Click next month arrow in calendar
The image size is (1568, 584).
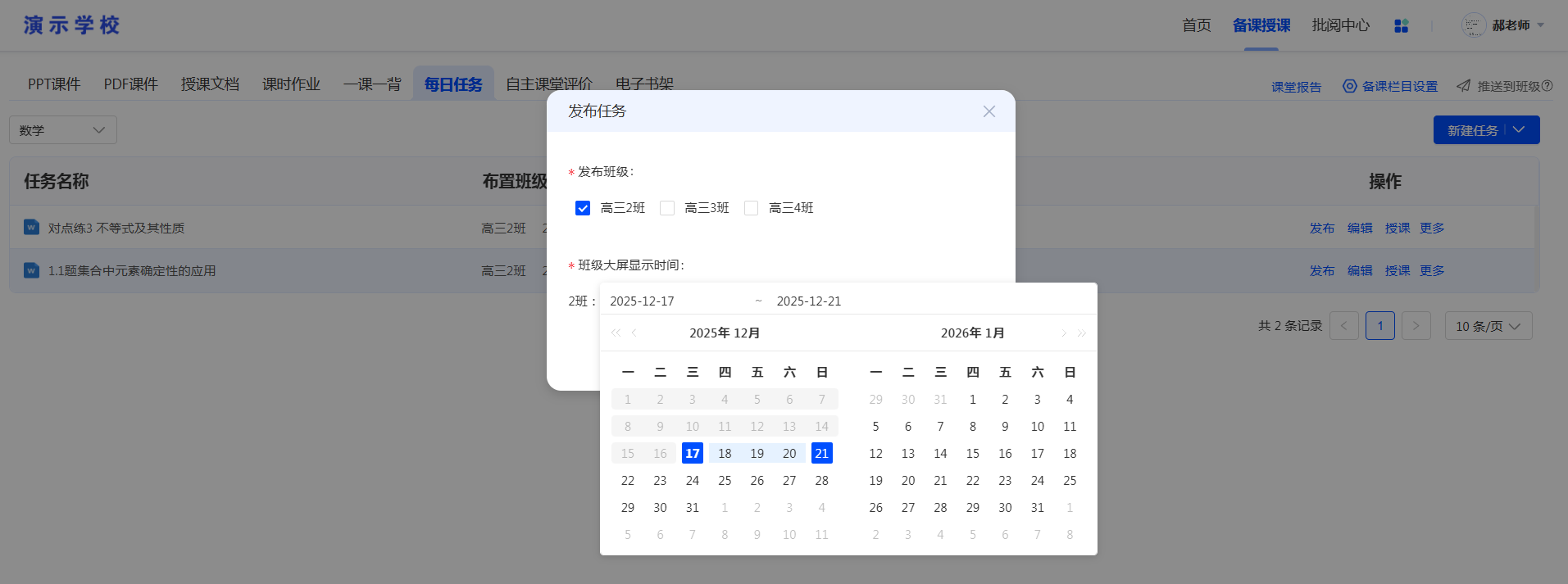1063,333
